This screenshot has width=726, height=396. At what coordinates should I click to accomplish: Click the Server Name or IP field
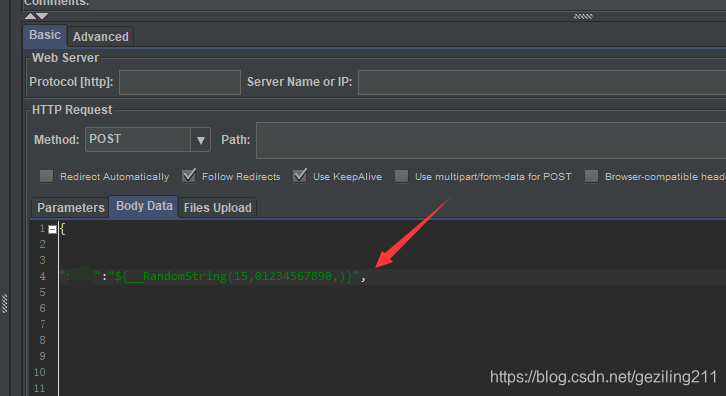(542, 82)
